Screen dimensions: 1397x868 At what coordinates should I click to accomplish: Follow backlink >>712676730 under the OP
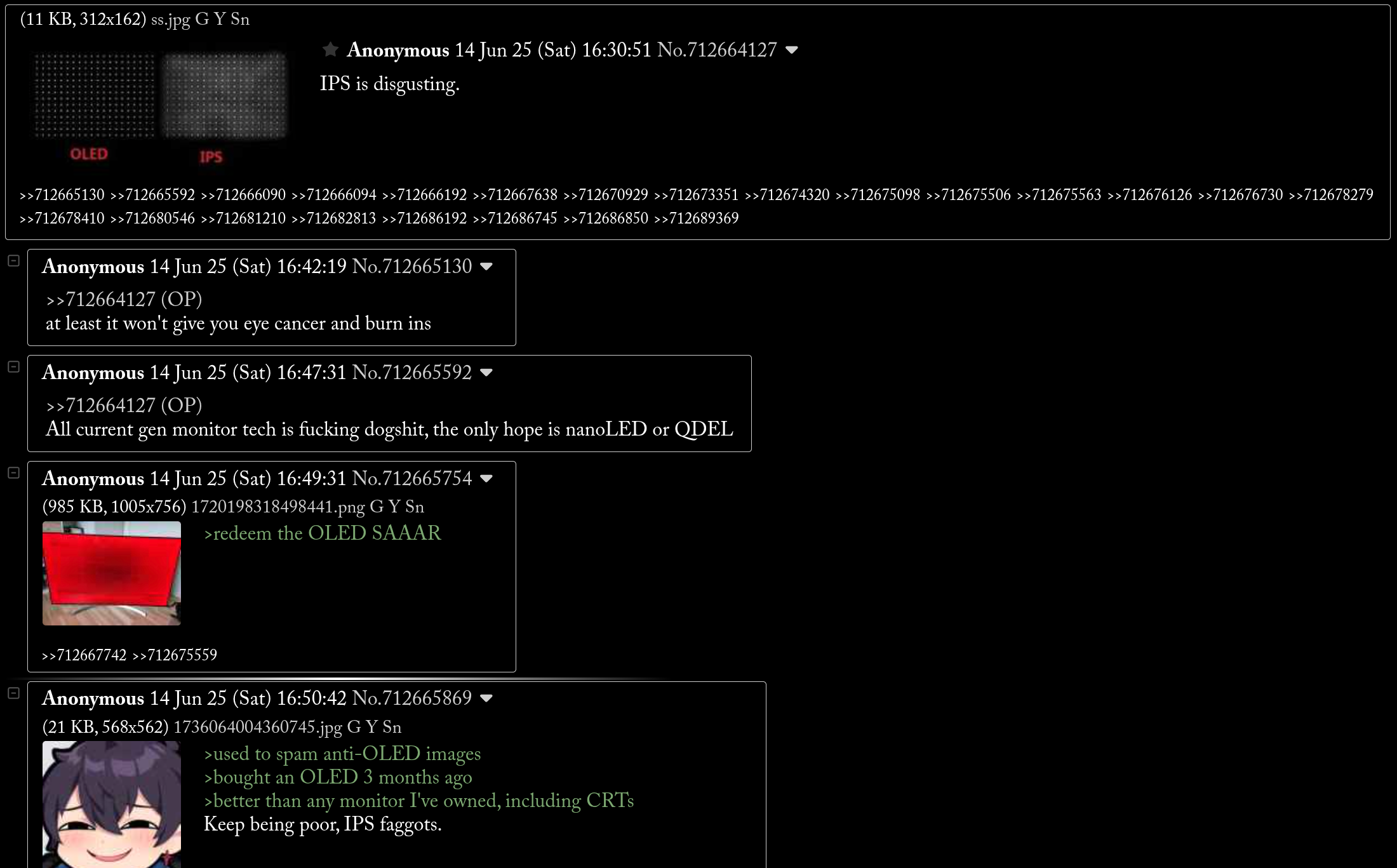coord(1241,195)
